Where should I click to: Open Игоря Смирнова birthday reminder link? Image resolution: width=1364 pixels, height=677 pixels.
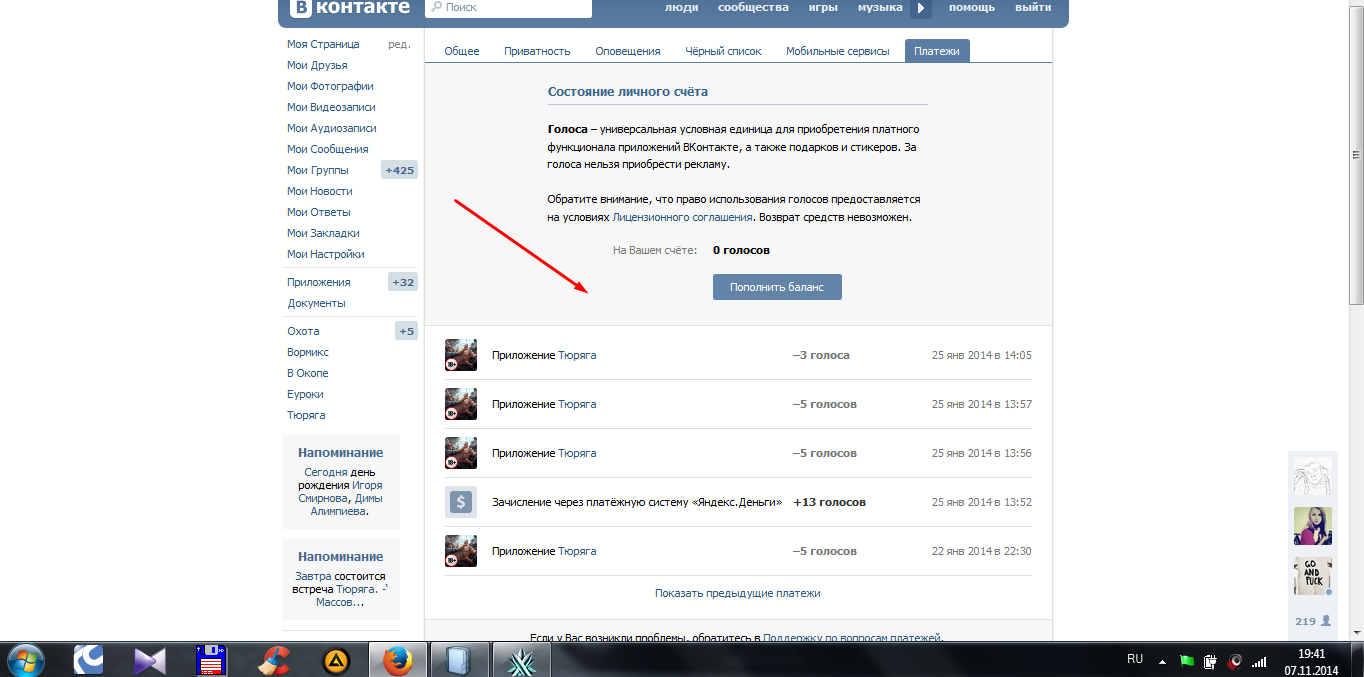point(340,491)
